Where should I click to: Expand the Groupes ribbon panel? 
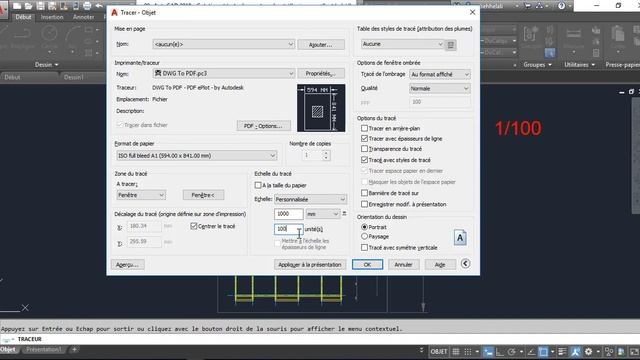[537, 65]
